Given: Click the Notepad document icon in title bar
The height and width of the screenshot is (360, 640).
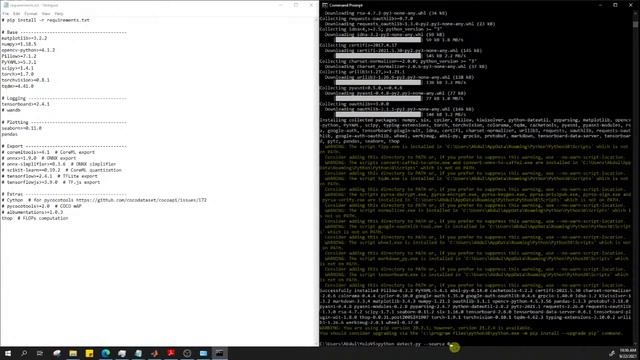Looking at the screenshot, I should (5, 5).
